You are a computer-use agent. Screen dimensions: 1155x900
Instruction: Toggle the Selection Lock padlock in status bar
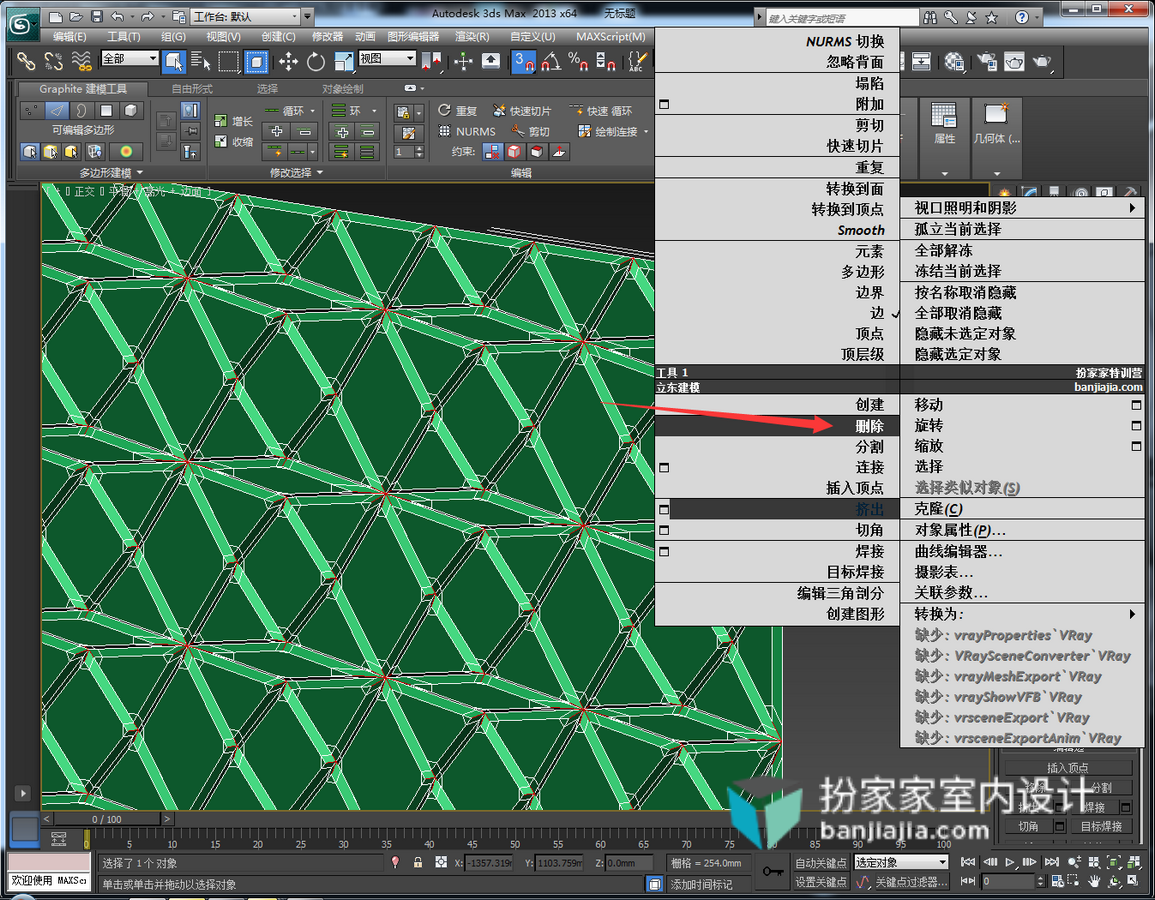418,862
